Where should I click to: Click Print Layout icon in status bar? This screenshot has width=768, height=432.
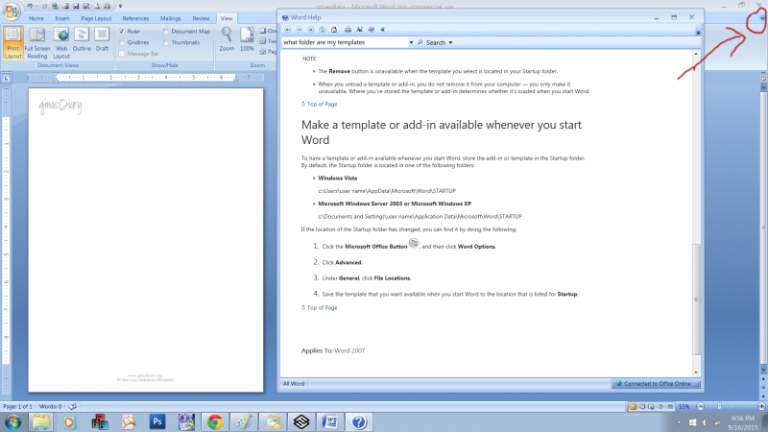(x=633, y=407)
